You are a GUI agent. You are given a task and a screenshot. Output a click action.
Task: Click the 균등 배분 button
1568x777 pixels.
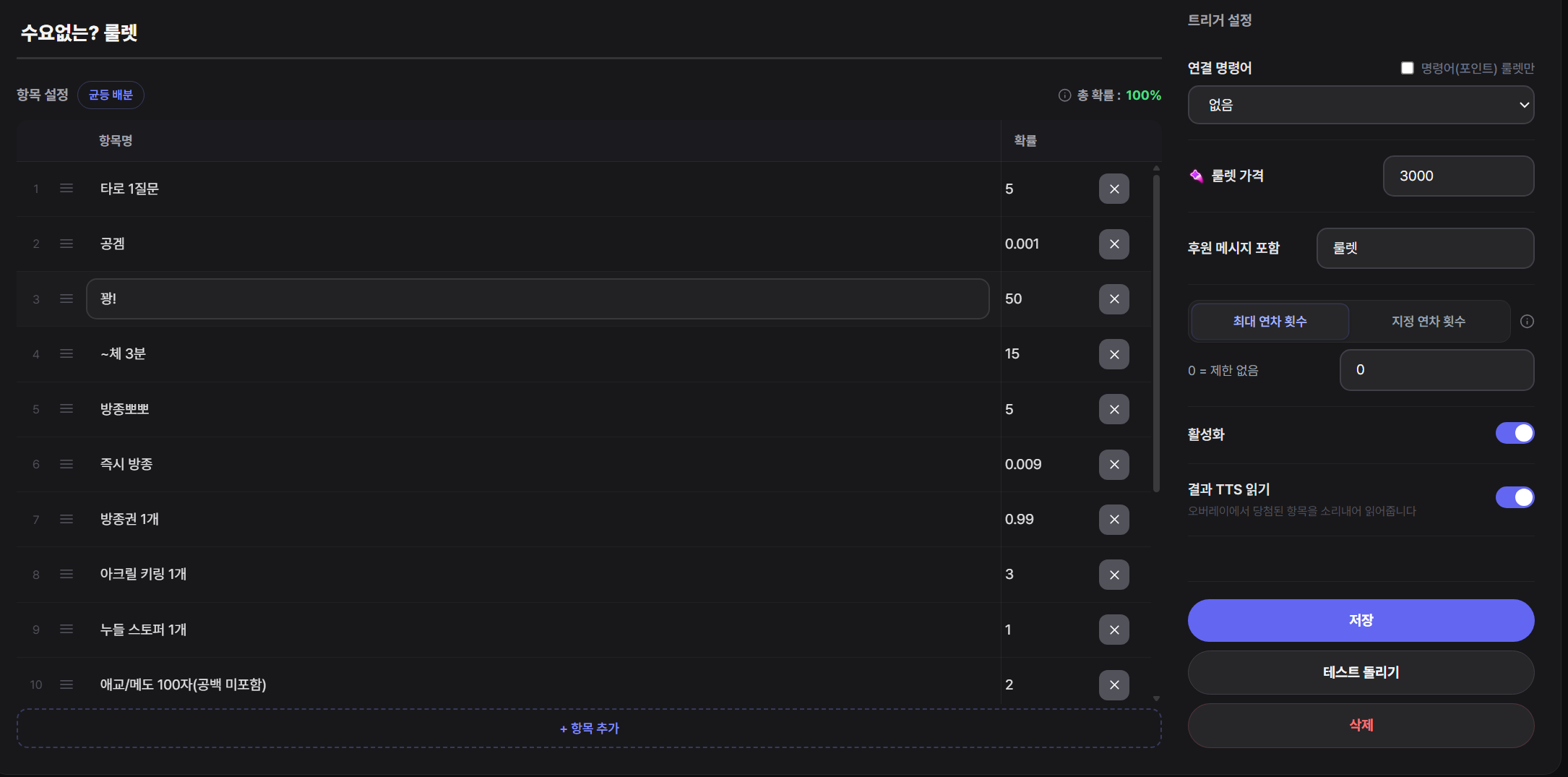tap(111, 95)
